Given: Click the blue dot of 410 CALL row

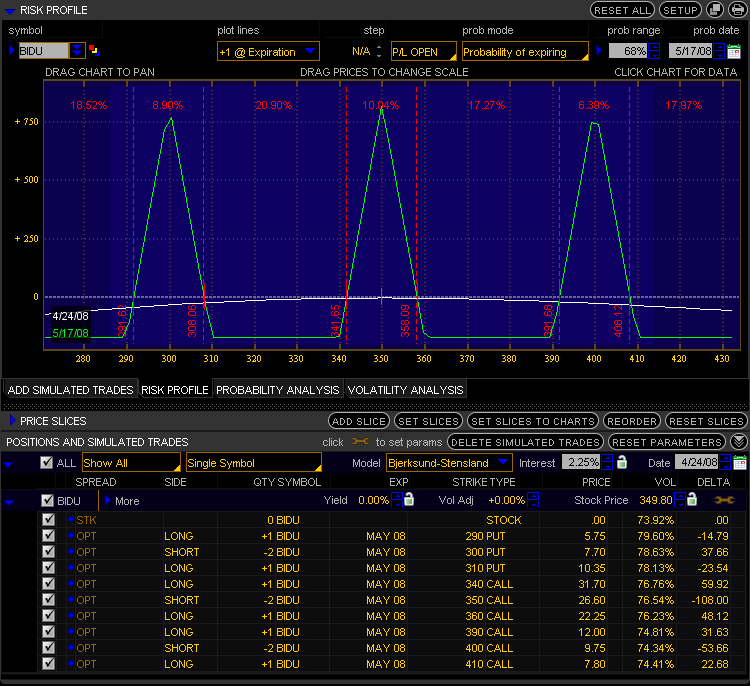Looking at the screenshot, I should (71, 663).
